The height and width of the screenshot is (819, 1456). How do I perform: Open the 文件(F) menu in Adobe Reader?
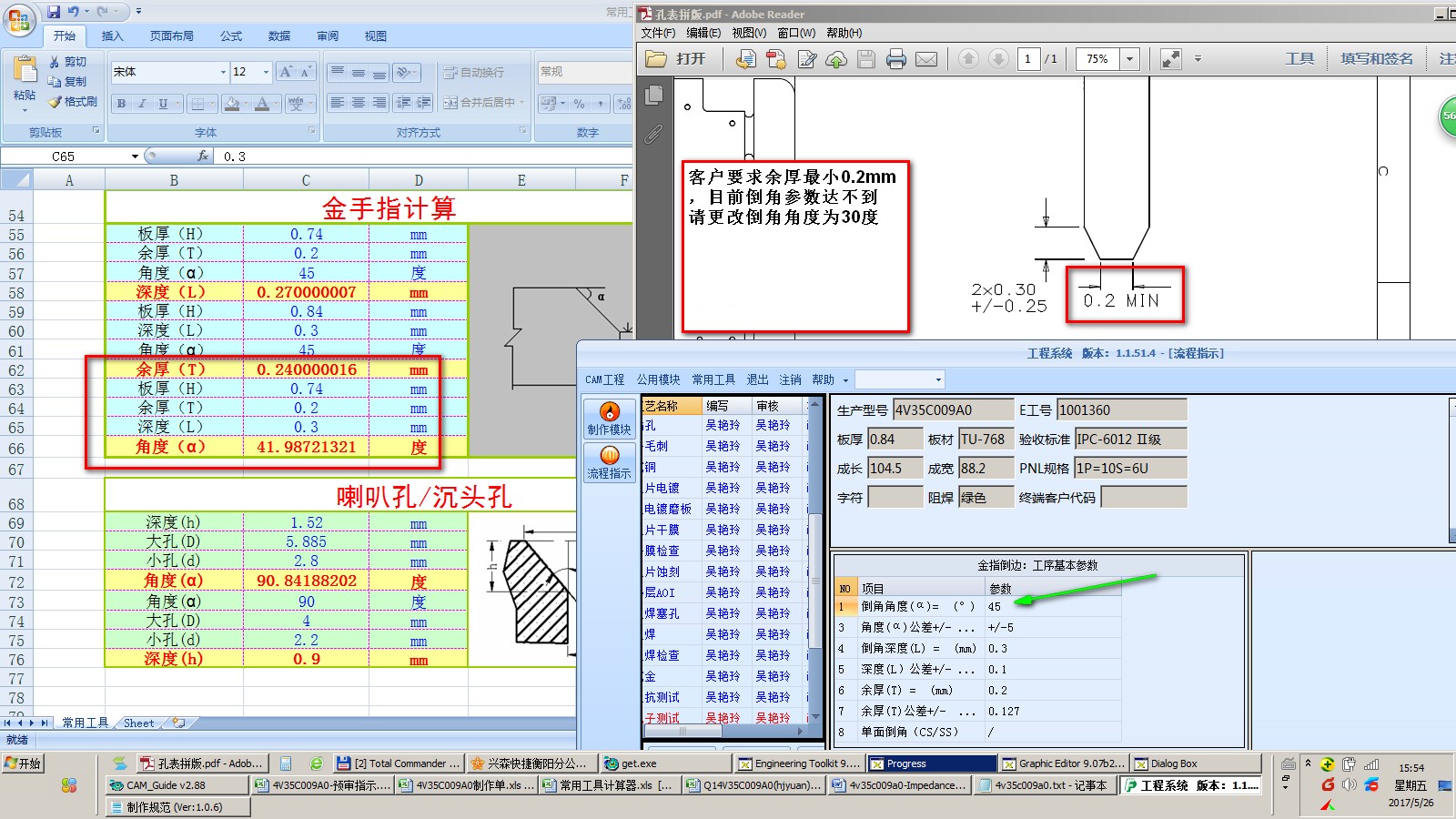click(658, 33)
